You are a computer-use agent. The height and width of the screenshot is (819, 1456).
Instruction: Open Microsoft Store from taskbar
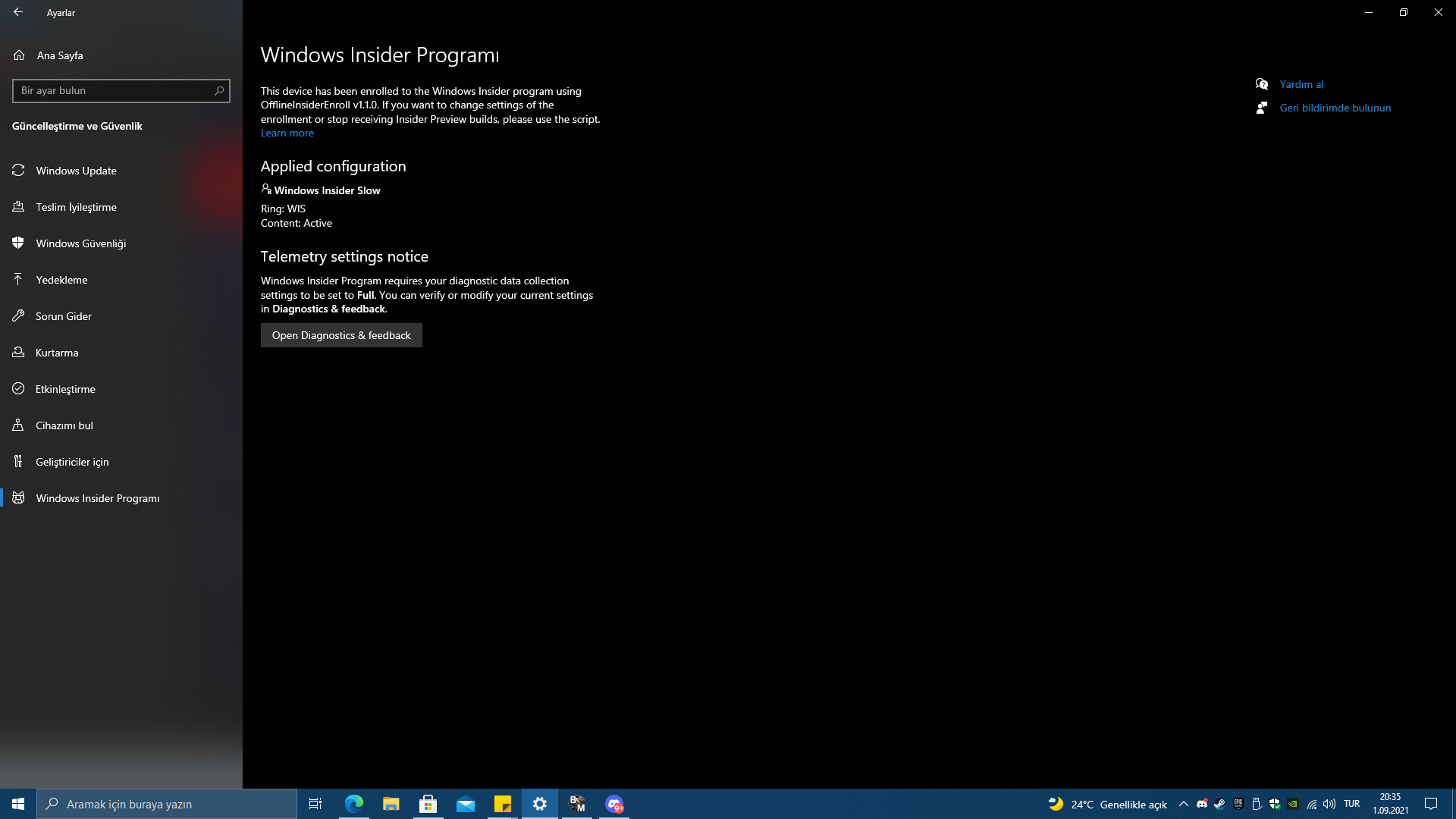(x=428, y=804)
